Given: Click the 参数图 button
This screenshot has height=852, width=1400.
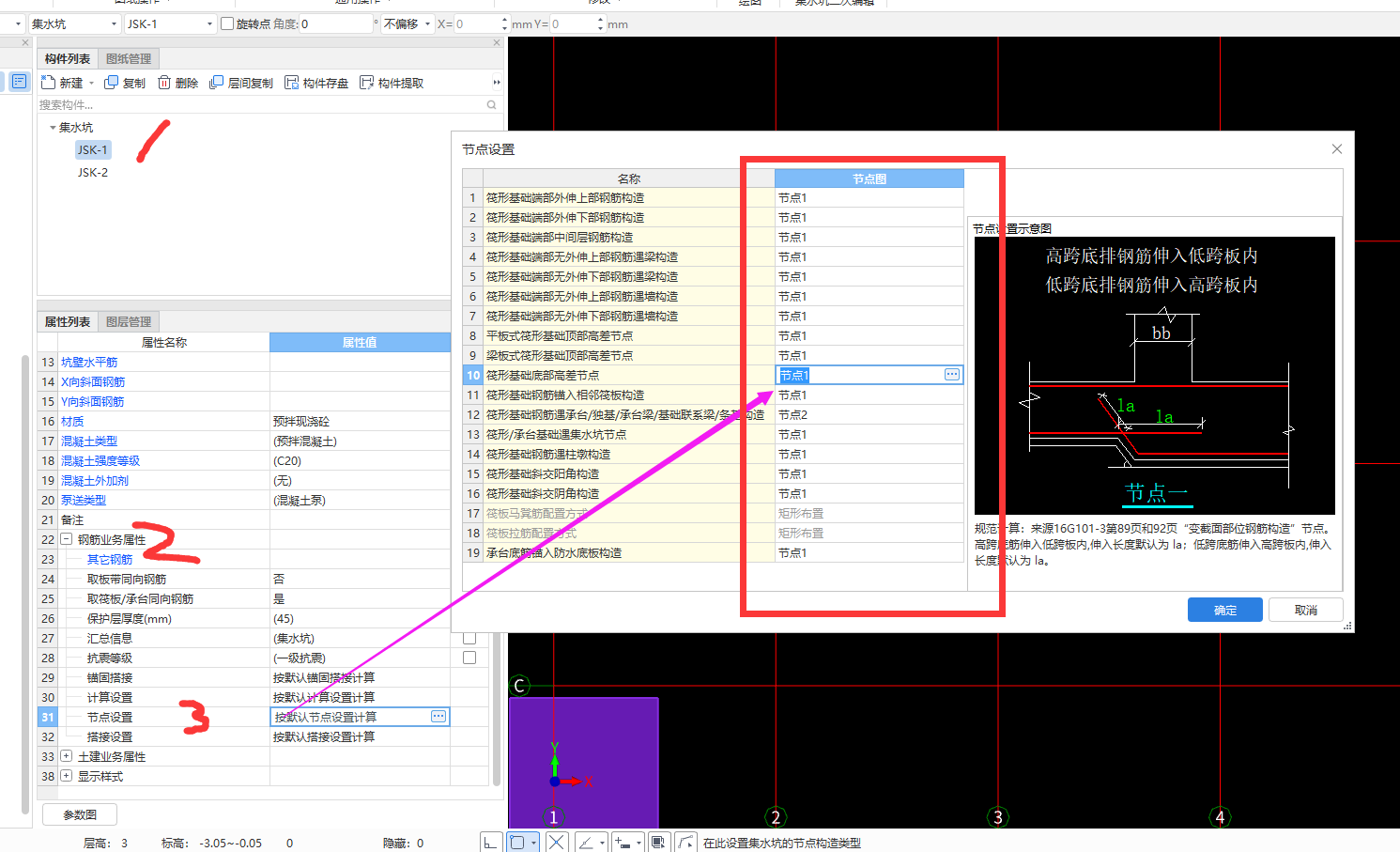Looking at the screenshot, I should point(80,814).
